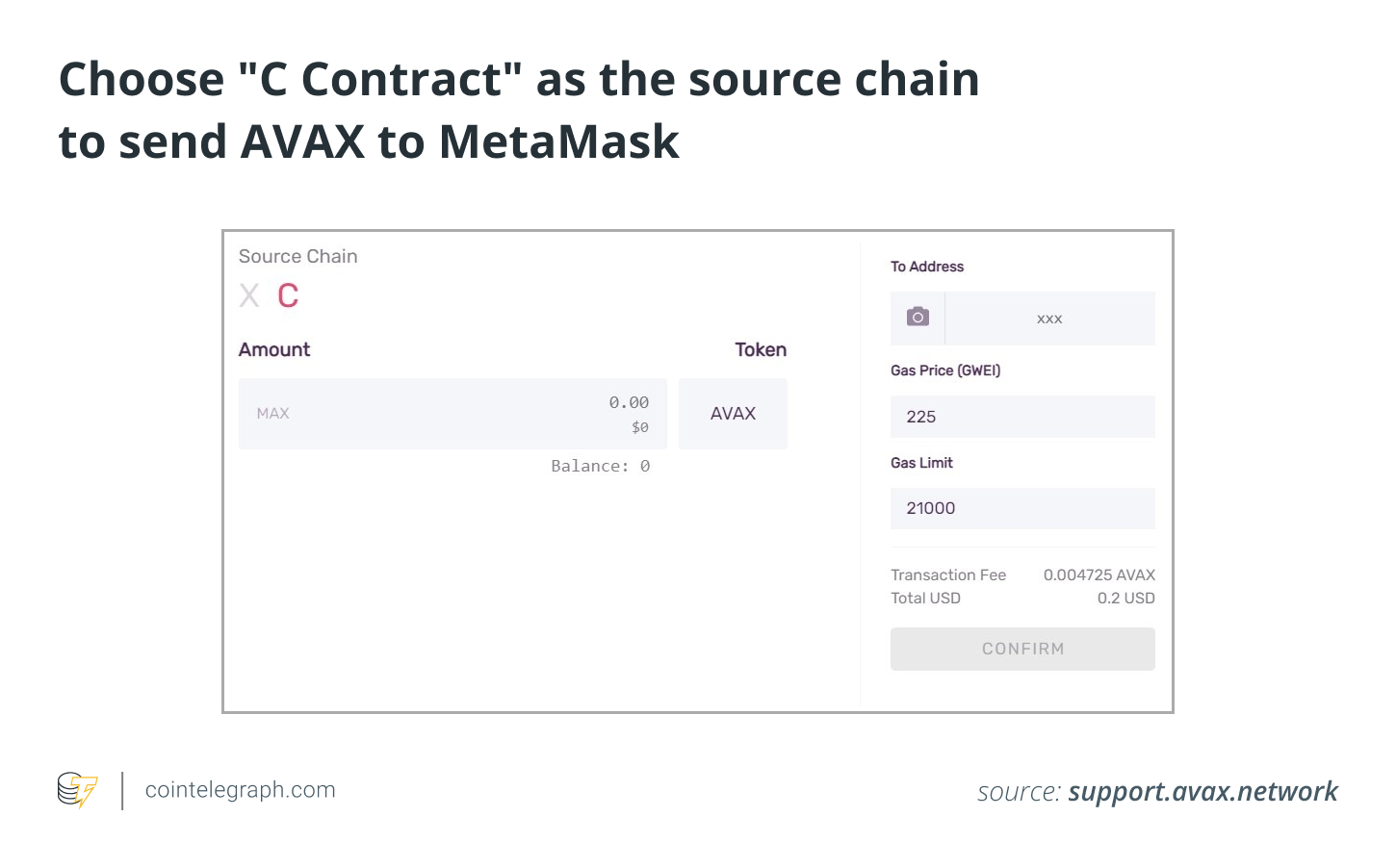Click the Gas Limit field showing 21000
This screenshot has width=1396, height=868.
tap(1021, 508)
